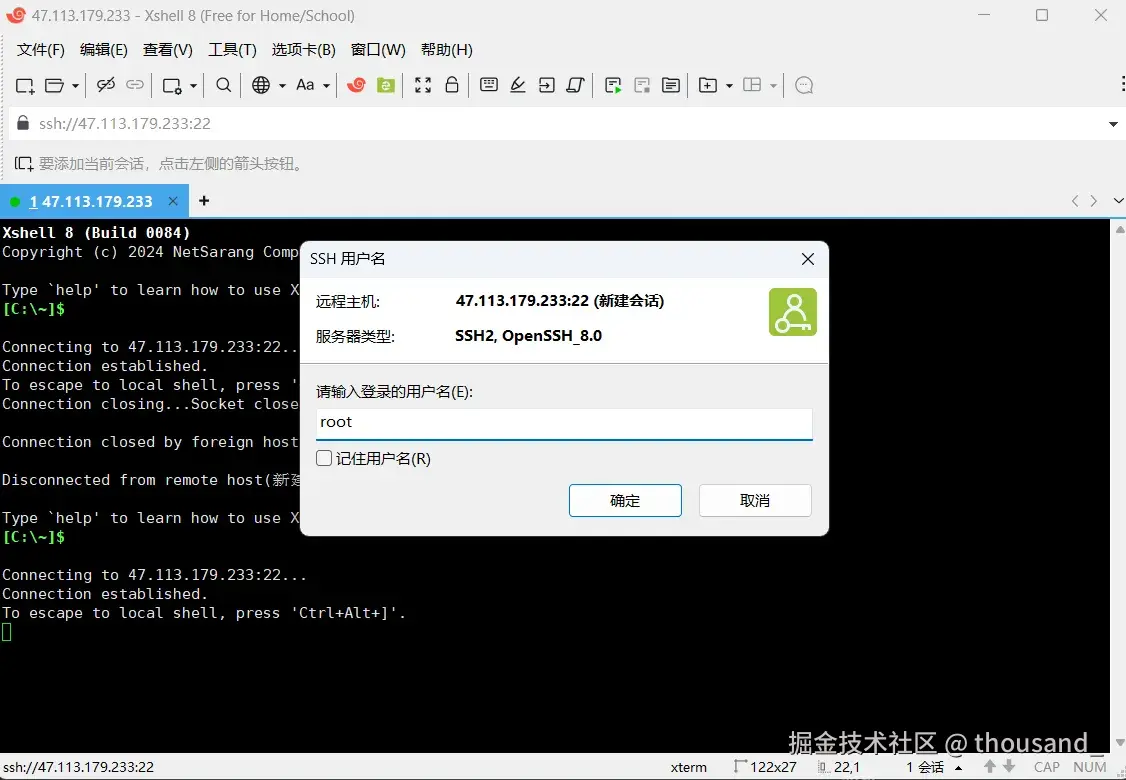Click status bar text ssh://47.113.179.233:22
The image size is (1126, 780).
tap(78, 767)
